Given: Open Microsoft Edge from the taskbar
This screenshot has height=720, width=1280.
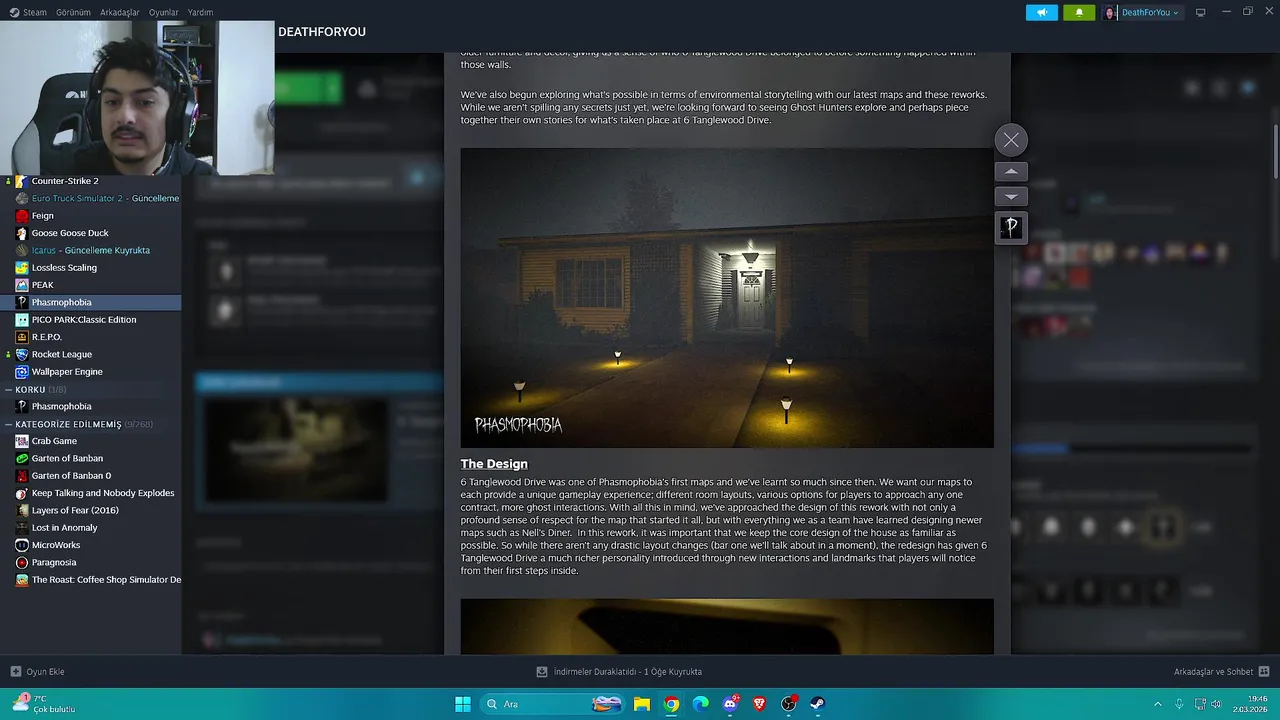Looking at the screenshot, I should [701, 704].
